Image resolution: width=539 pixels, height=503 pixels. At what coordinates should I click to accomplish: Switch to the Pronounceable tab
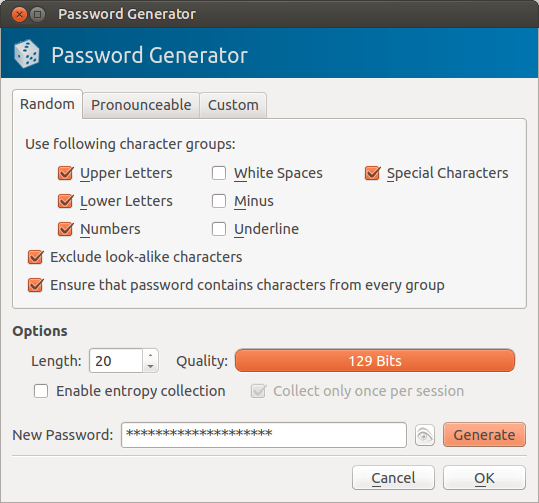coord(141,105)
